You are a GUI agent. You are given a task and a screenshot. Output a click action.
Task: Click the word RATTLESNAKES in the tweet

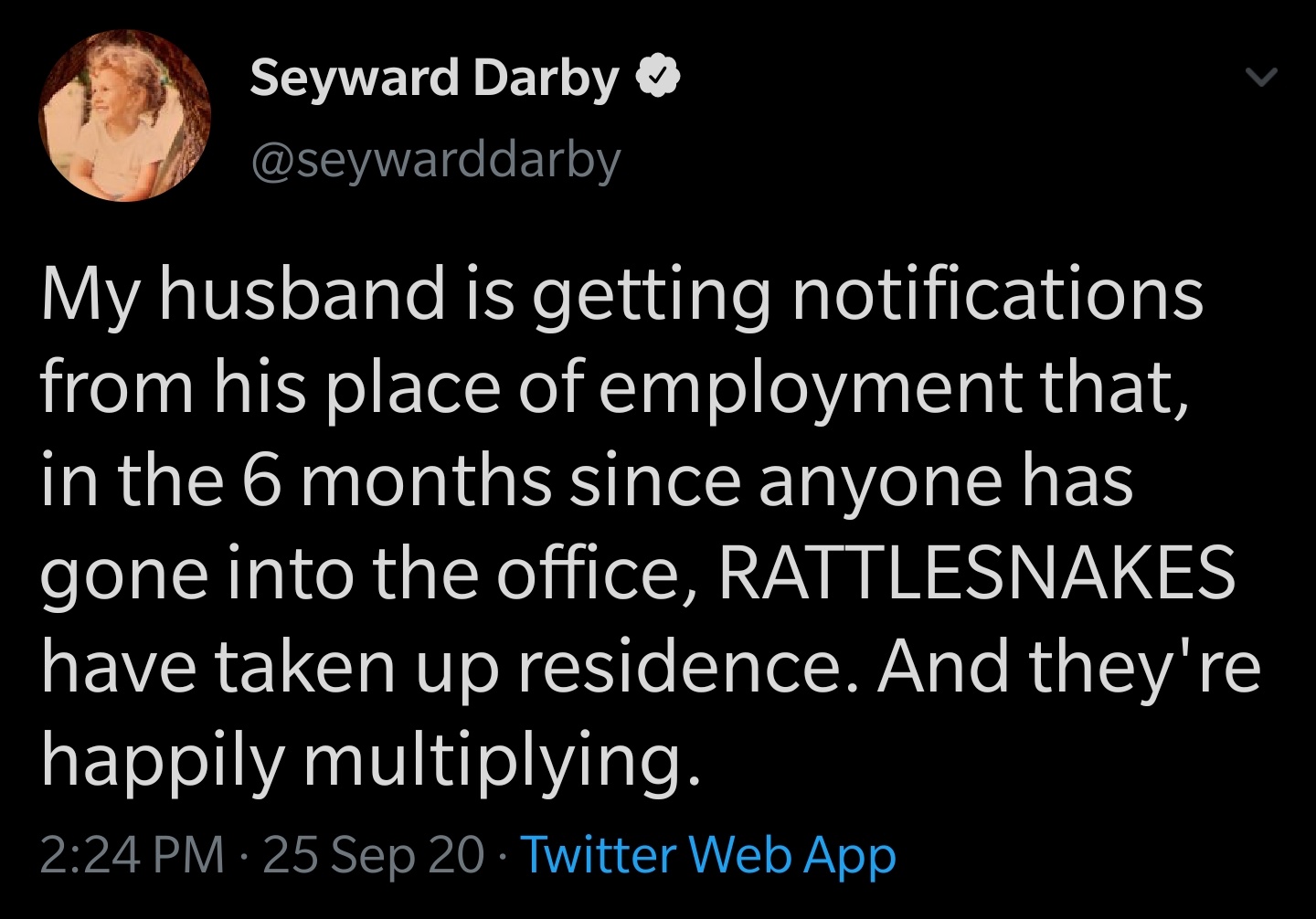coord(976,573)
